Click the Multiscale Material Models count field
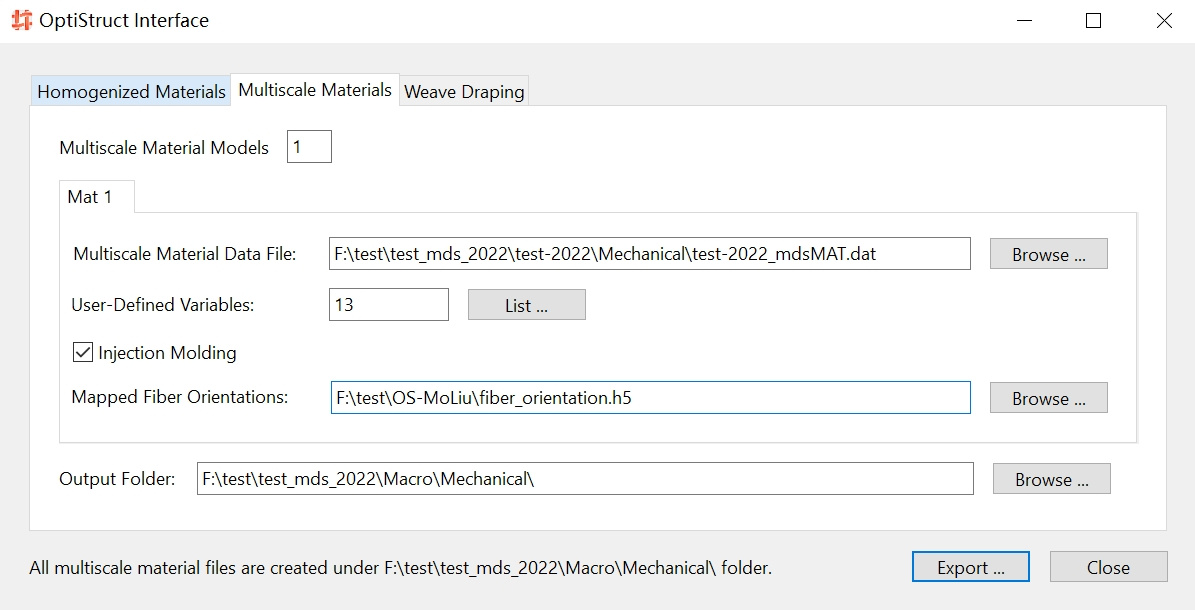 click(309, 146)
